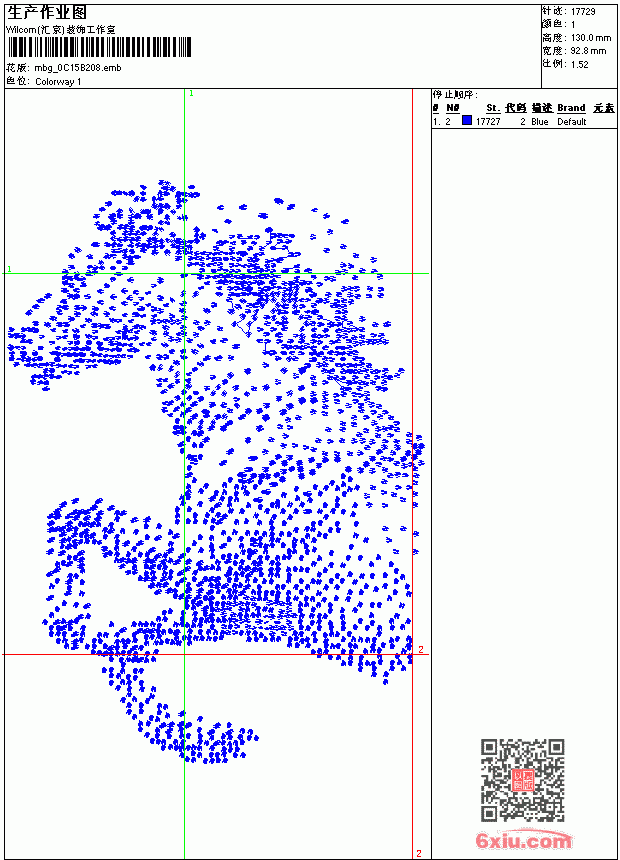
Task: Click the red seal in the QR code center
Action: pos(523,780)
